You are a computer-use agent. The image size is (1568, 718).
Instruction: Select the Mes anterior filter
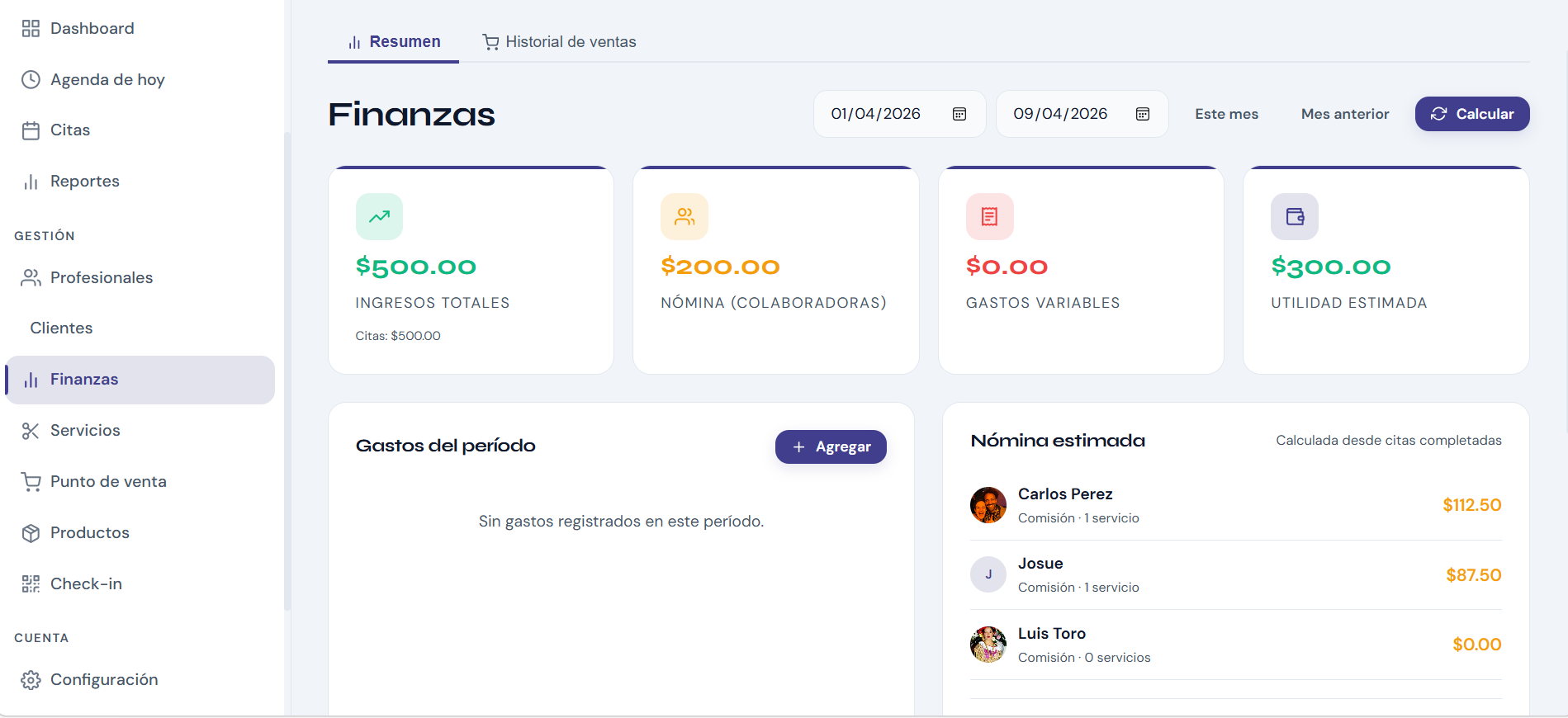[1344, 114]
